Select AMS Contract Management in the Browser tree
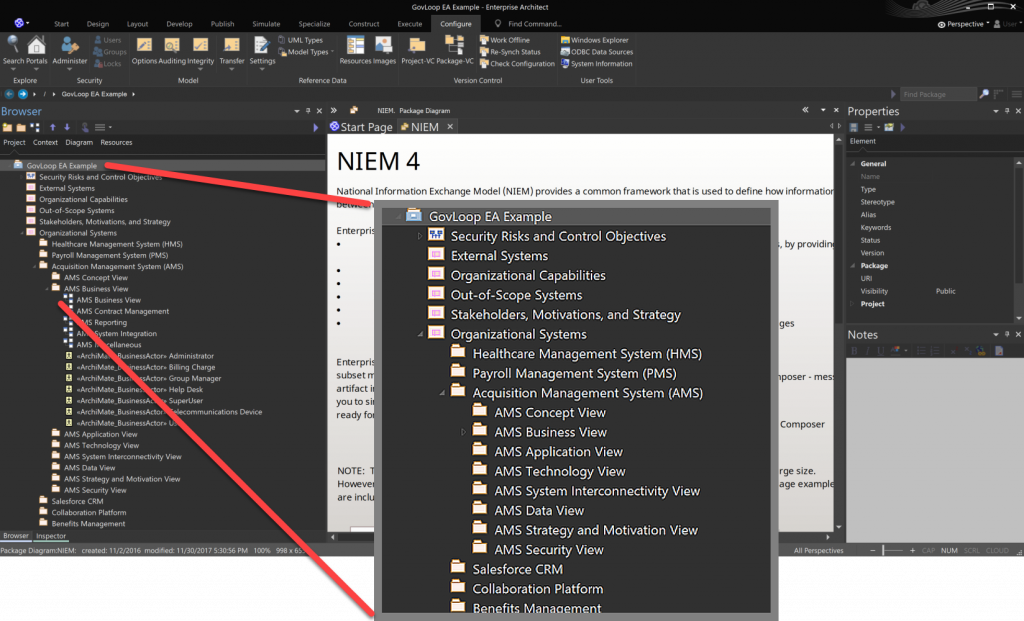This screenshot has width=1024, height=621. tap(123, 311)
